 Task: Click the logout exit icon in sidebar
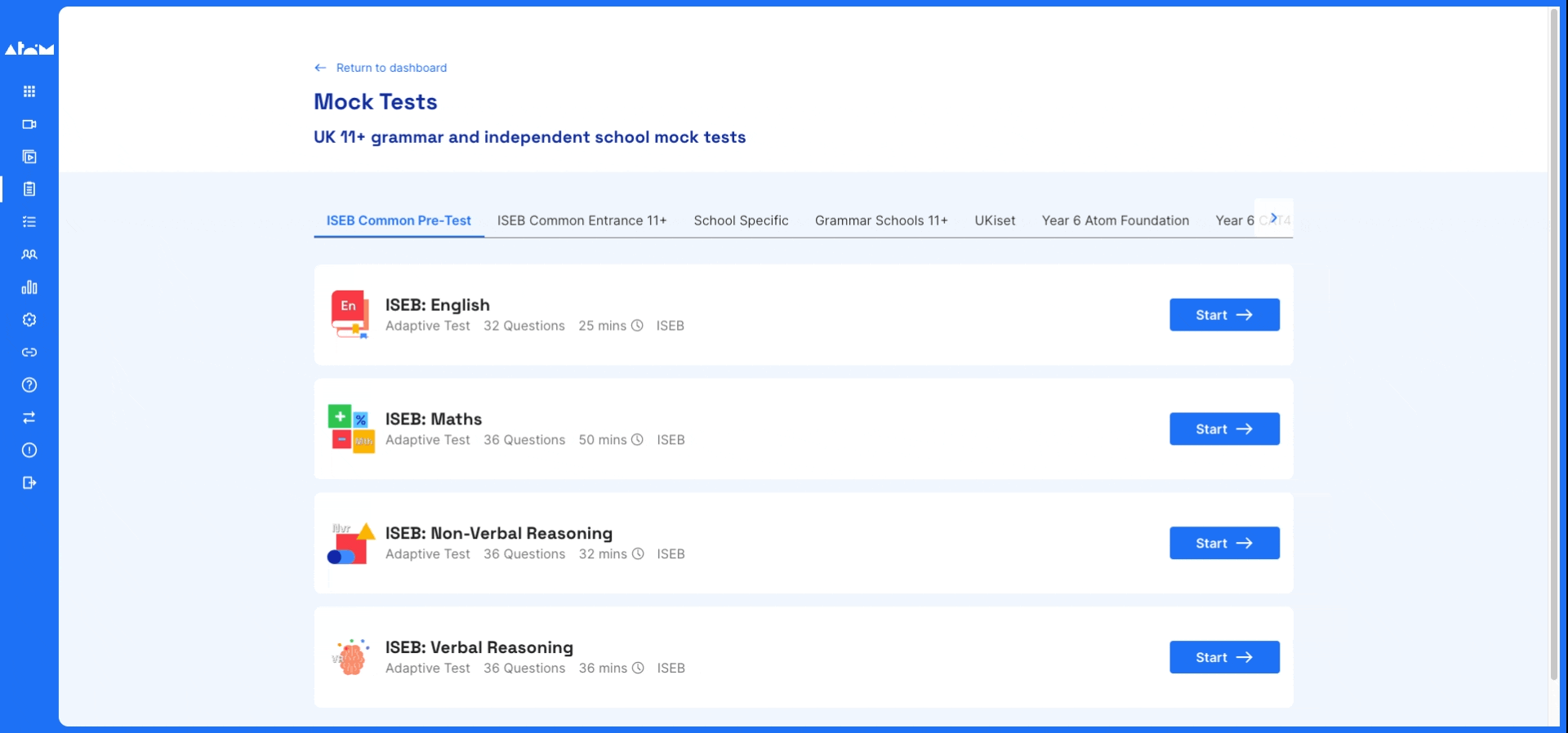pyautogui.click(x=29, y=483)
